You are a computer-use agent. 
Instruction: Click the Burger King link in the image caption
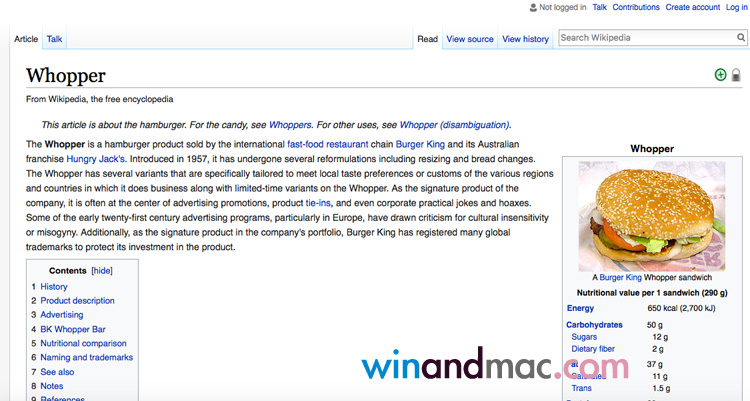(620, 277)
